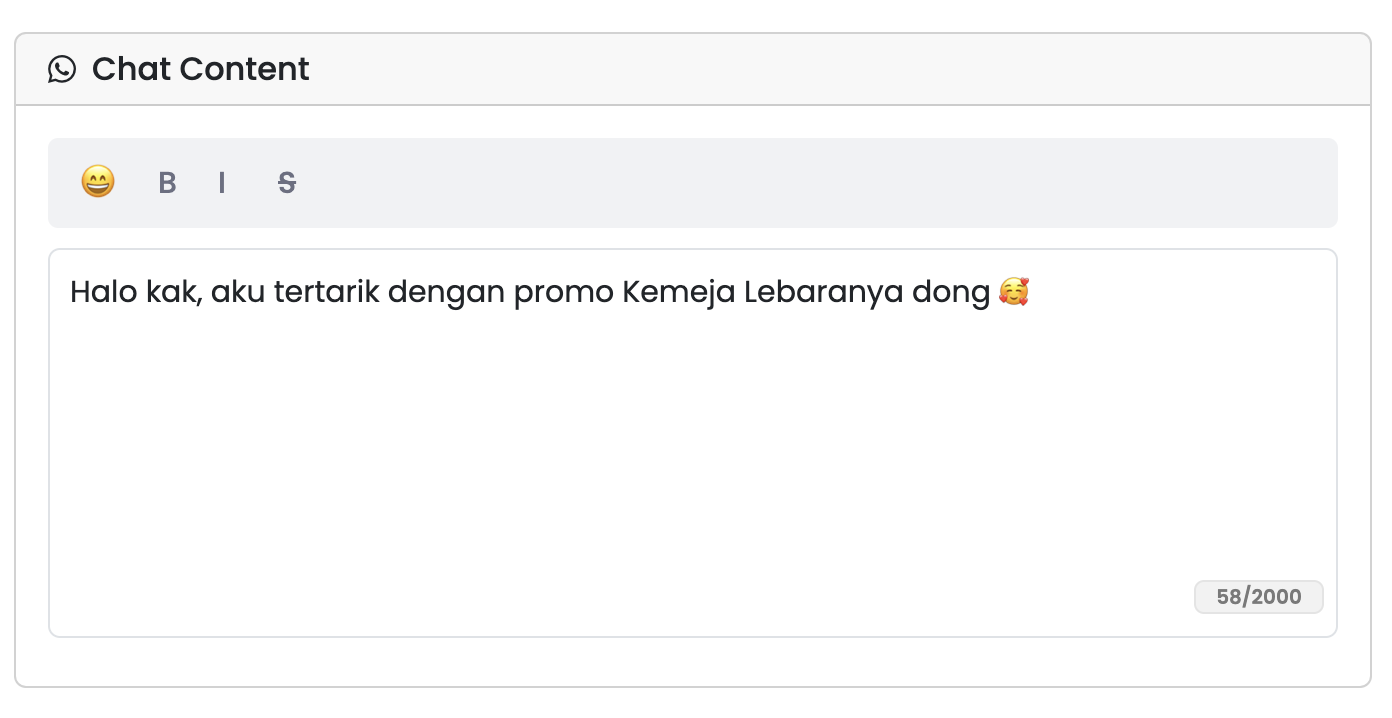
Task: Click the WhatsApp icon in the header
Action: coord(62,69)
